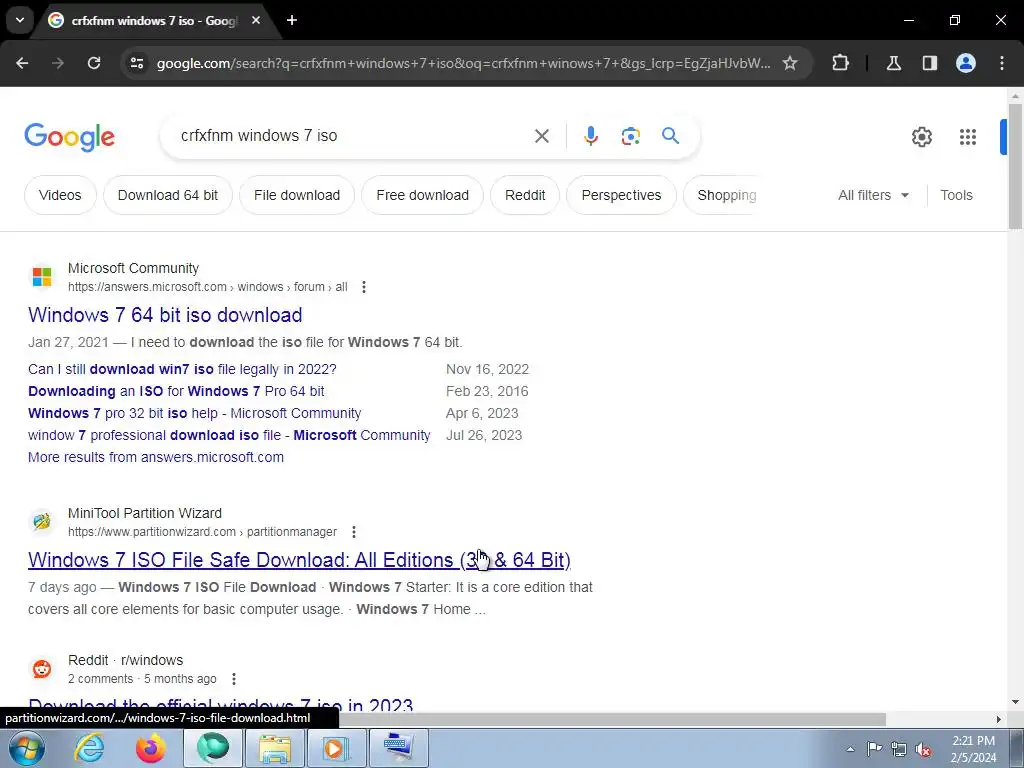
Task: Go forward using the forward arrow
Action: coord(58,63)
